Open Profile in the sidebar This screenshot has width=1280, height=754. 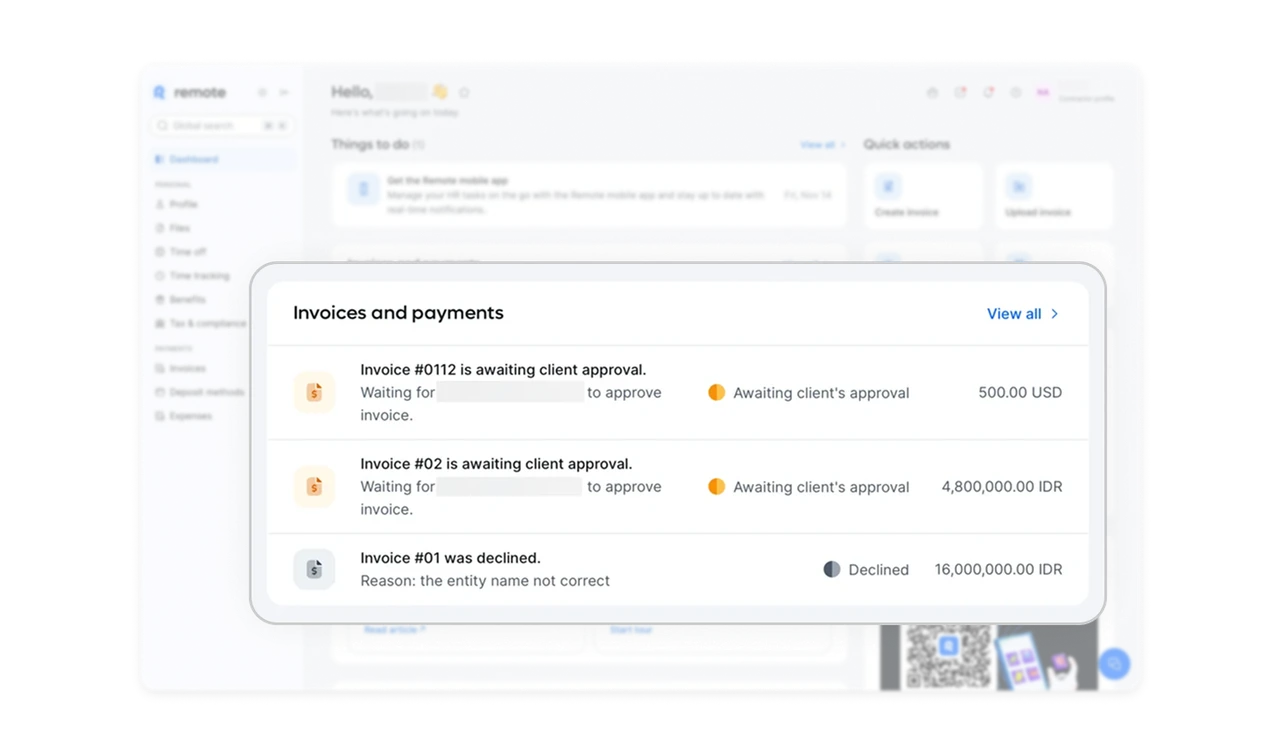tap(177, 204)
